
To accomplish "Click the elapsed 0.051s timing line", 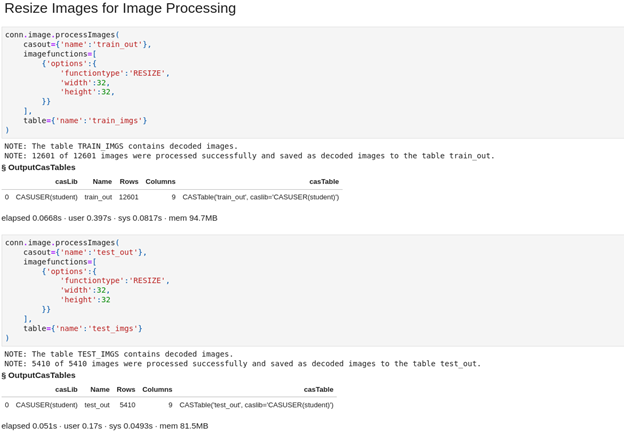I will tap(105, 426).
